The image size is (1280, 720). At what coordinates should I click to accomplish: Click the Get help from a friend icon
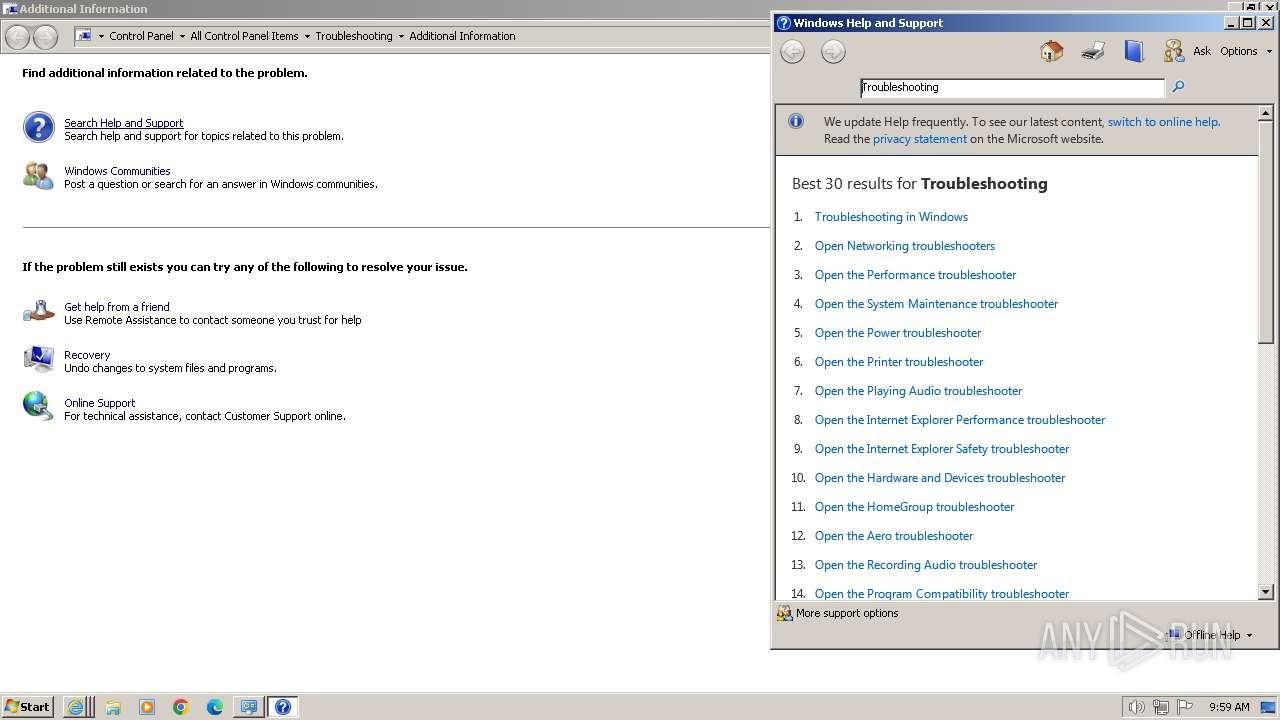[x=38, y=311]
